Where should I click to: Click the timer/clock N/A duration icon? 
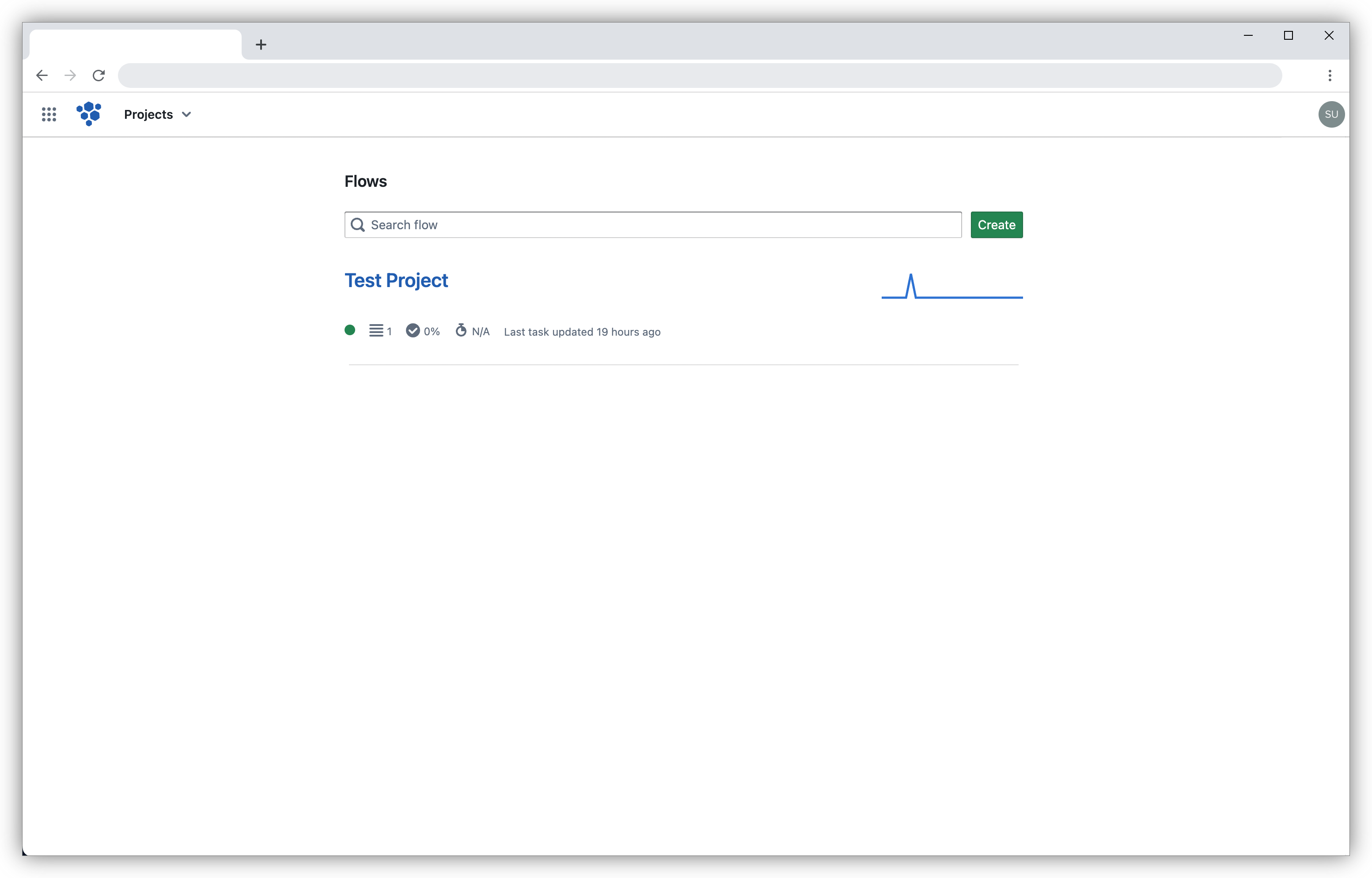point(461,331)
